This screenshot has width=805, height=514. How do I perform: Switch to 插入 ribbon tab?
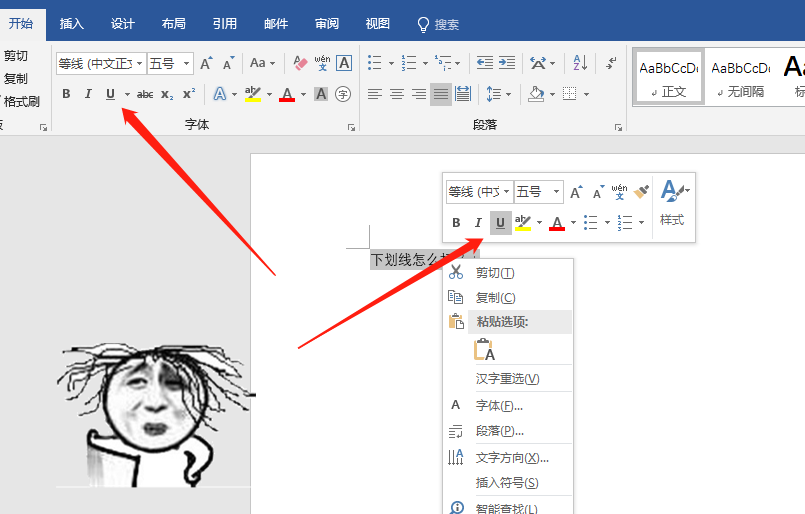[x=71, y=24]
